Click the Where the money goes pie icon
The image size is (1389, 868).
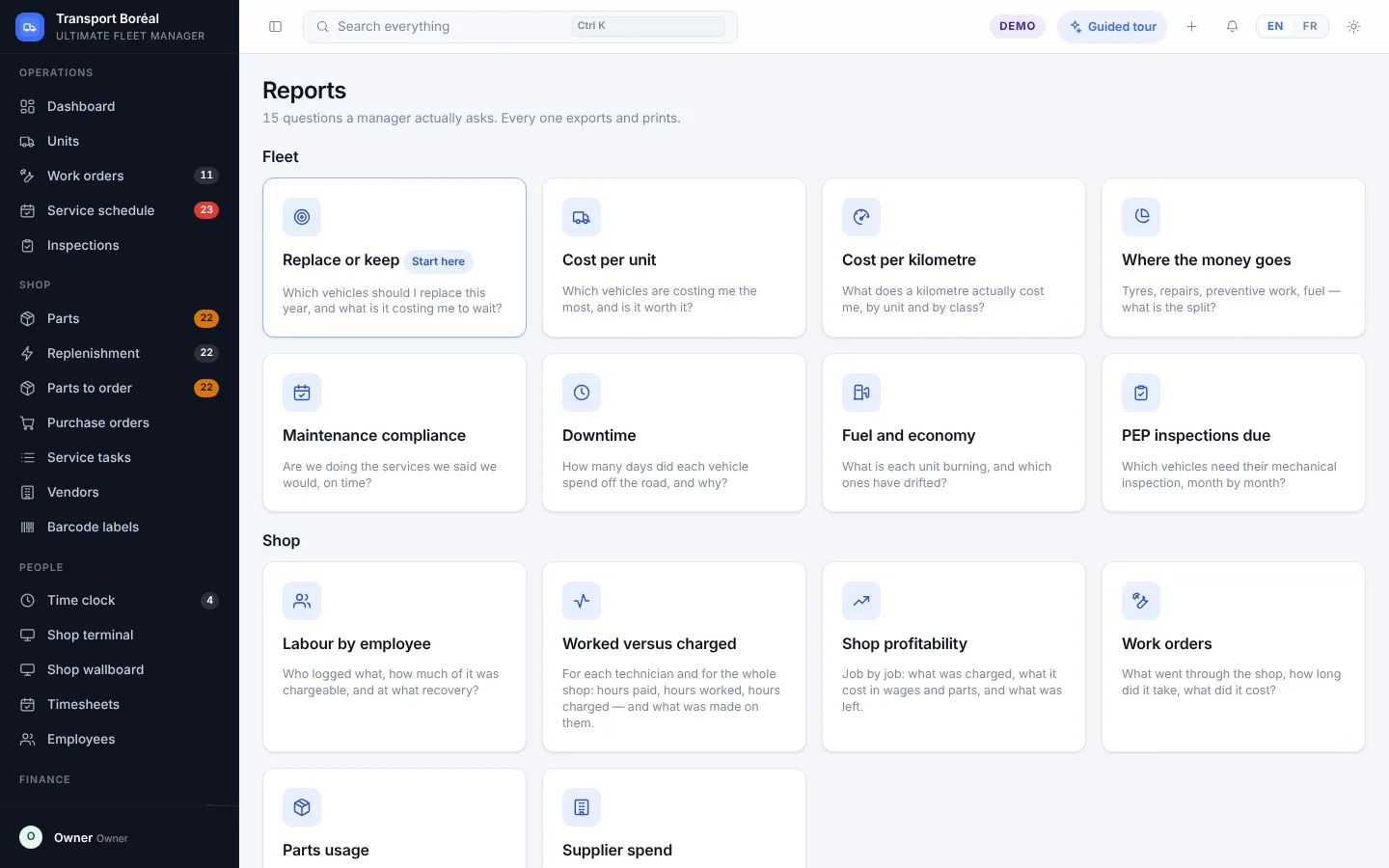pyautogui.click(x=1141, y=217)
